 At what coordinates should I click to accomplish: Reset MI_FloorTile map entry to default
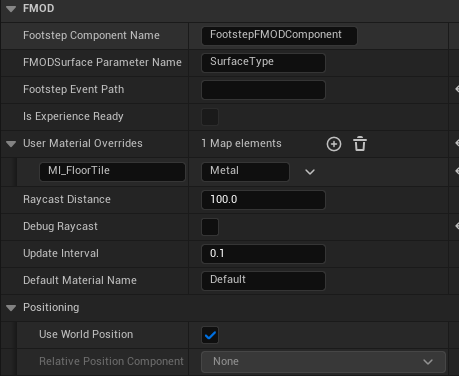pyautogui.click(x=457, y=171)
